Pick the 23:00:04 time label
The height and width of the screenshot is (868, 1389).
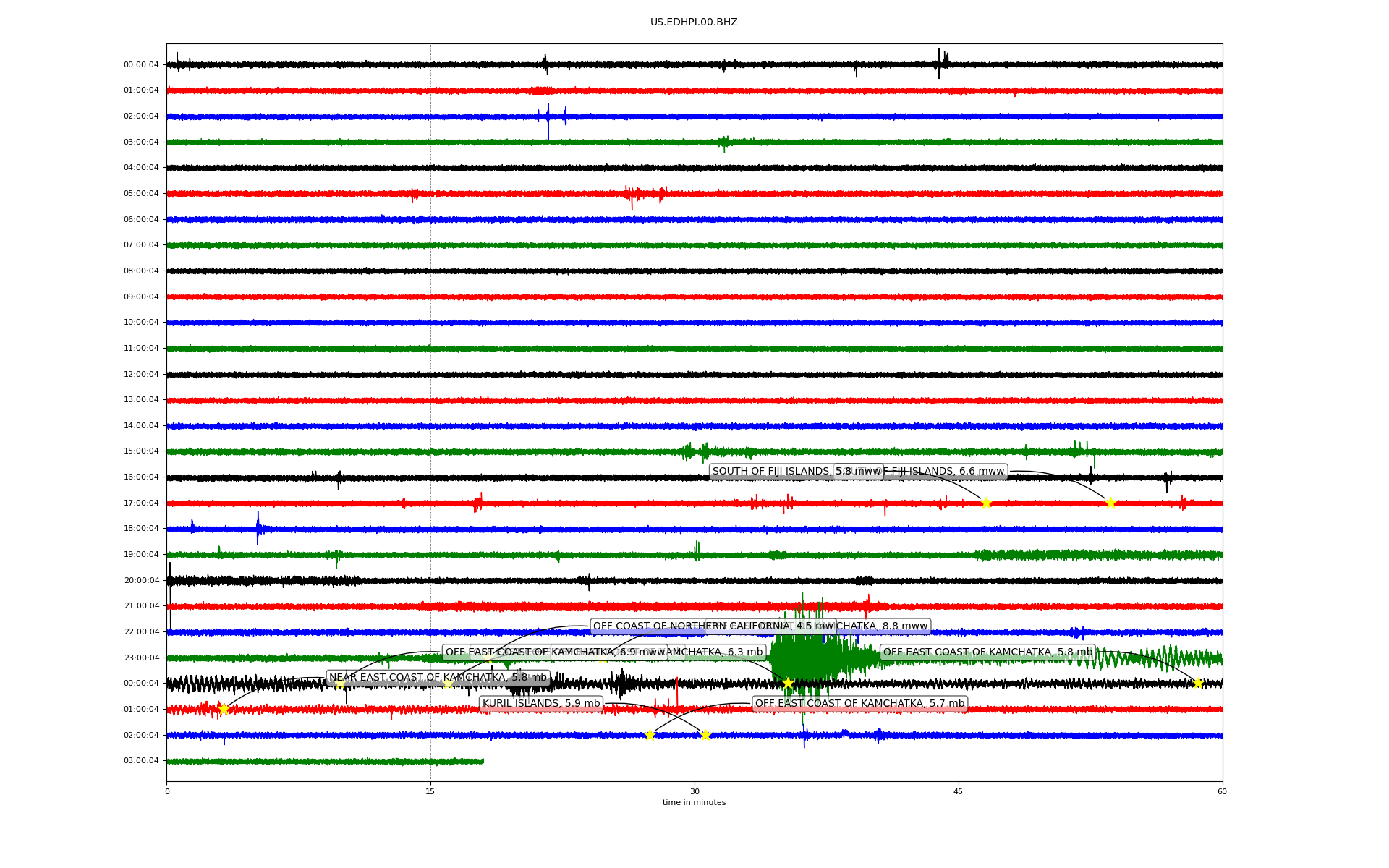[141, 658]
